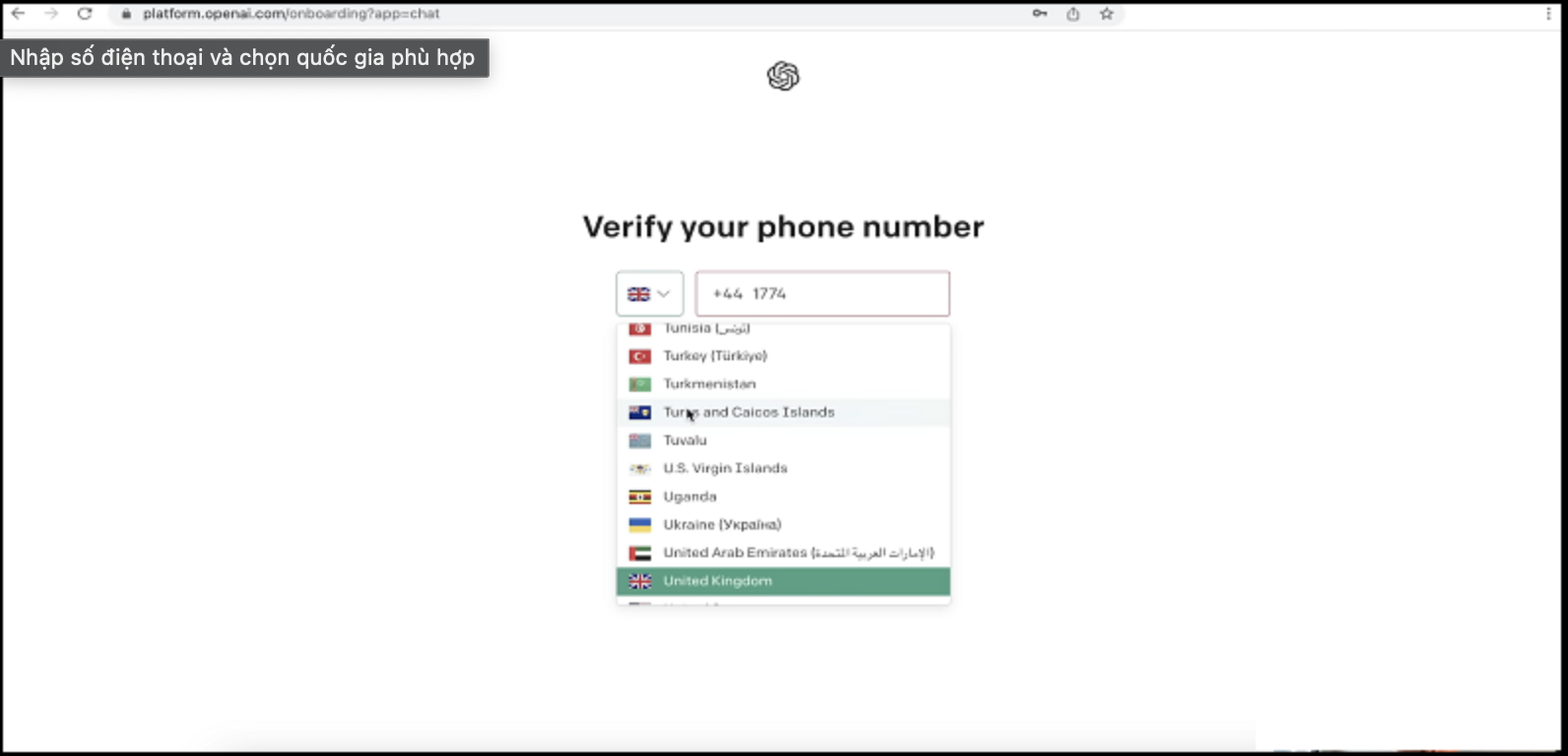Select Turkey (Türkiye) from the list
Viewport: 1568px width, 756px height.
click(x=715, y=355)
